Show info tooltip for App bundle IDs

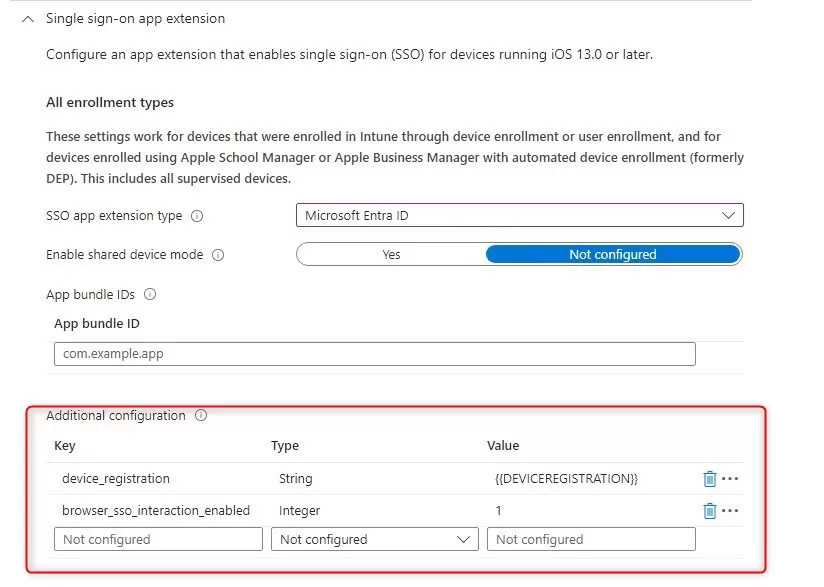click(x=150, y=295)
